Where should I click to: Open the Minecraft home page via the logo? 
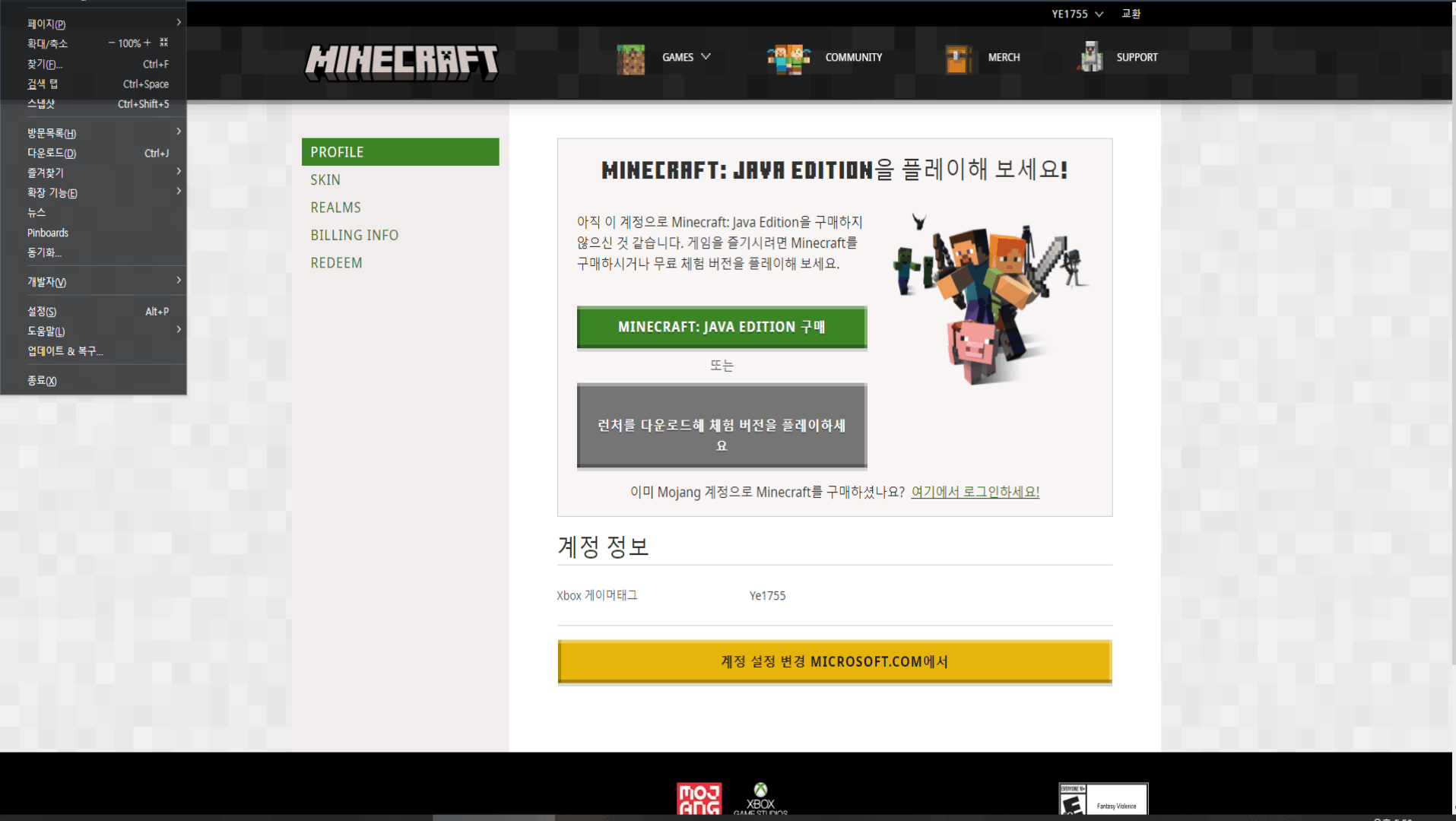(x=401, y=61)
